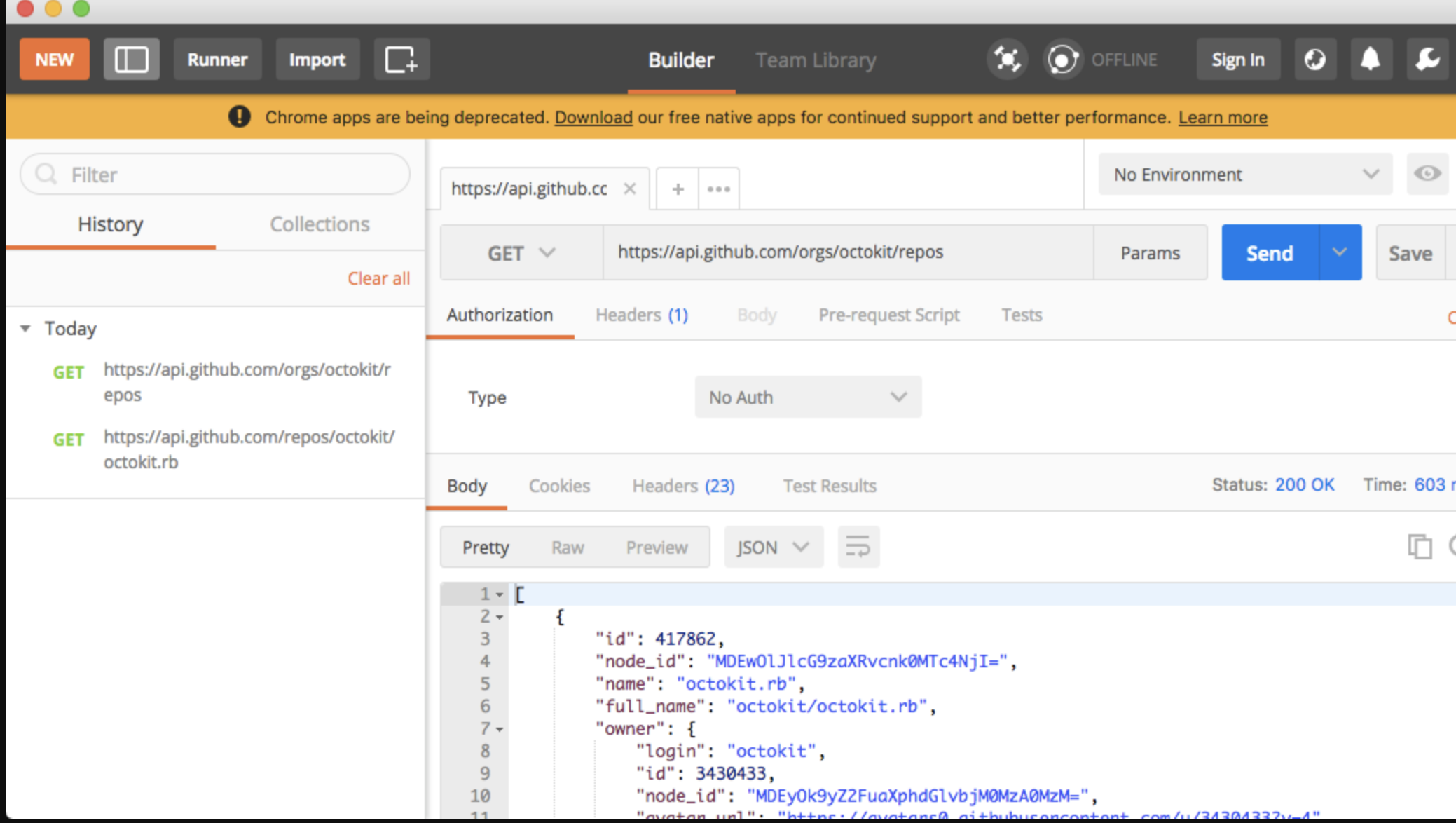Click the history Filter search field
The width and height of the screenshot is (1456, 823).
point(214,175)
